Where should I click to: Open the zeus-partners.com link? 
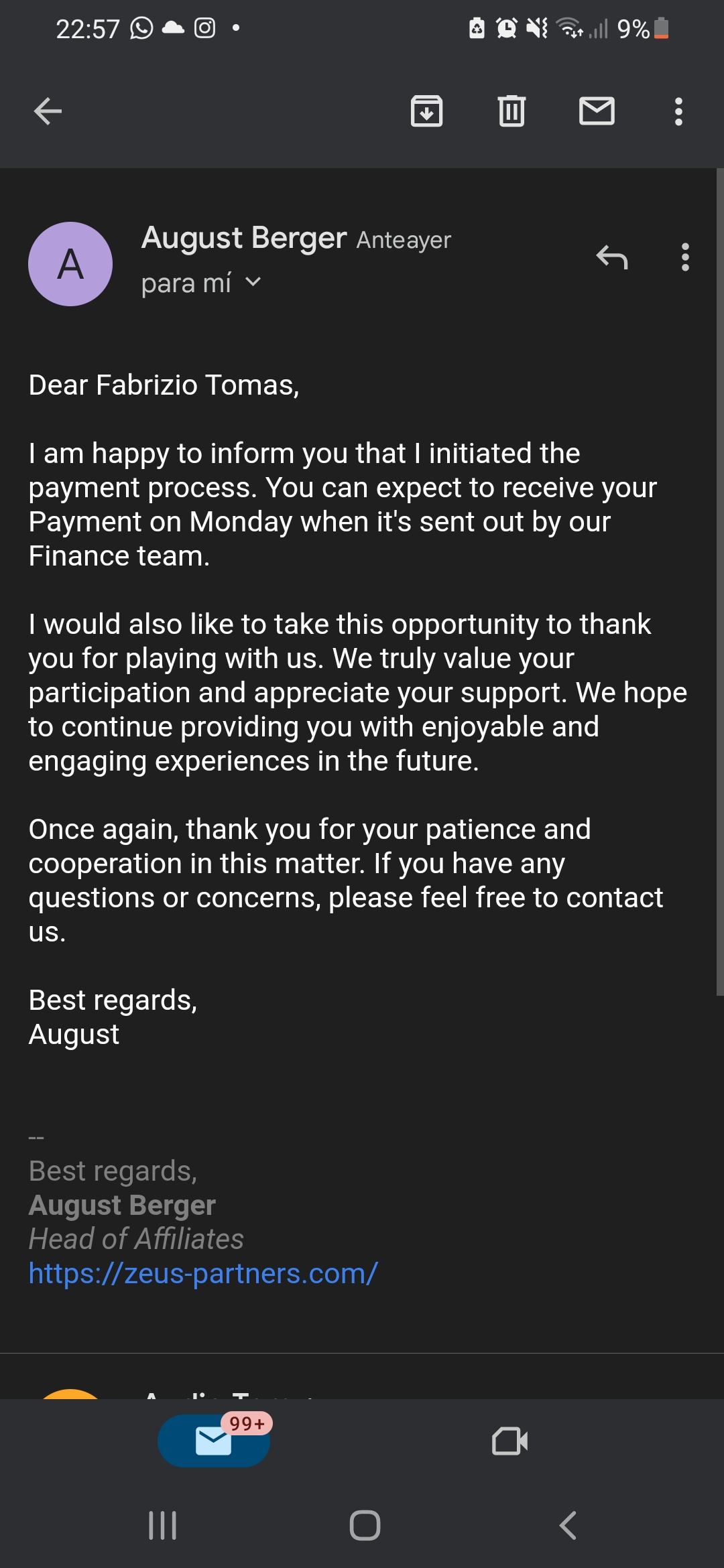[203, 1273]
